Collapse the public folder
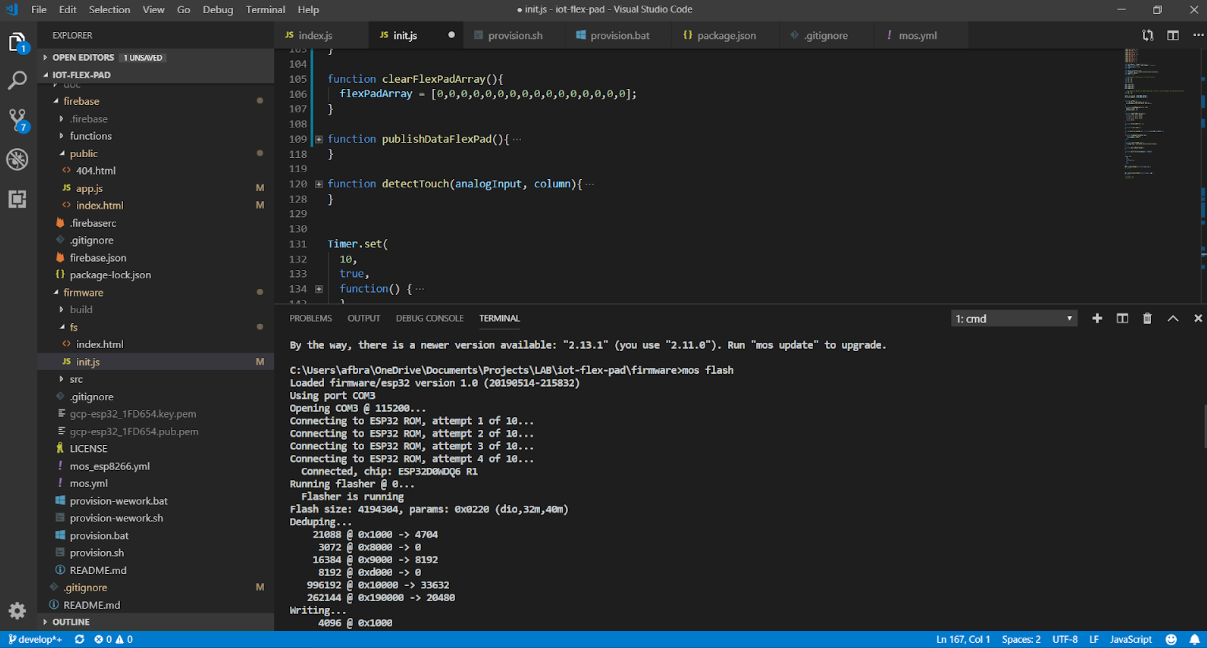Viewport: 1207px width, 648px height. 62,154
